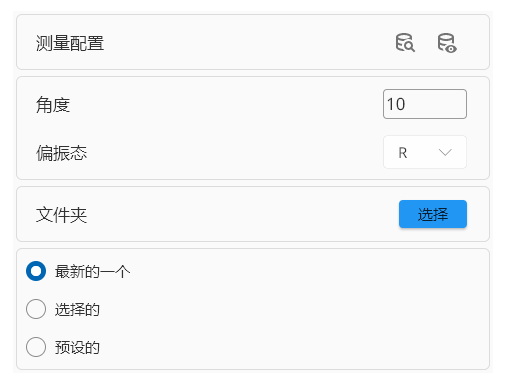Viewport: 506px width, 388px height.
Task: Click the 角度 label
Action: coord(53,105)
